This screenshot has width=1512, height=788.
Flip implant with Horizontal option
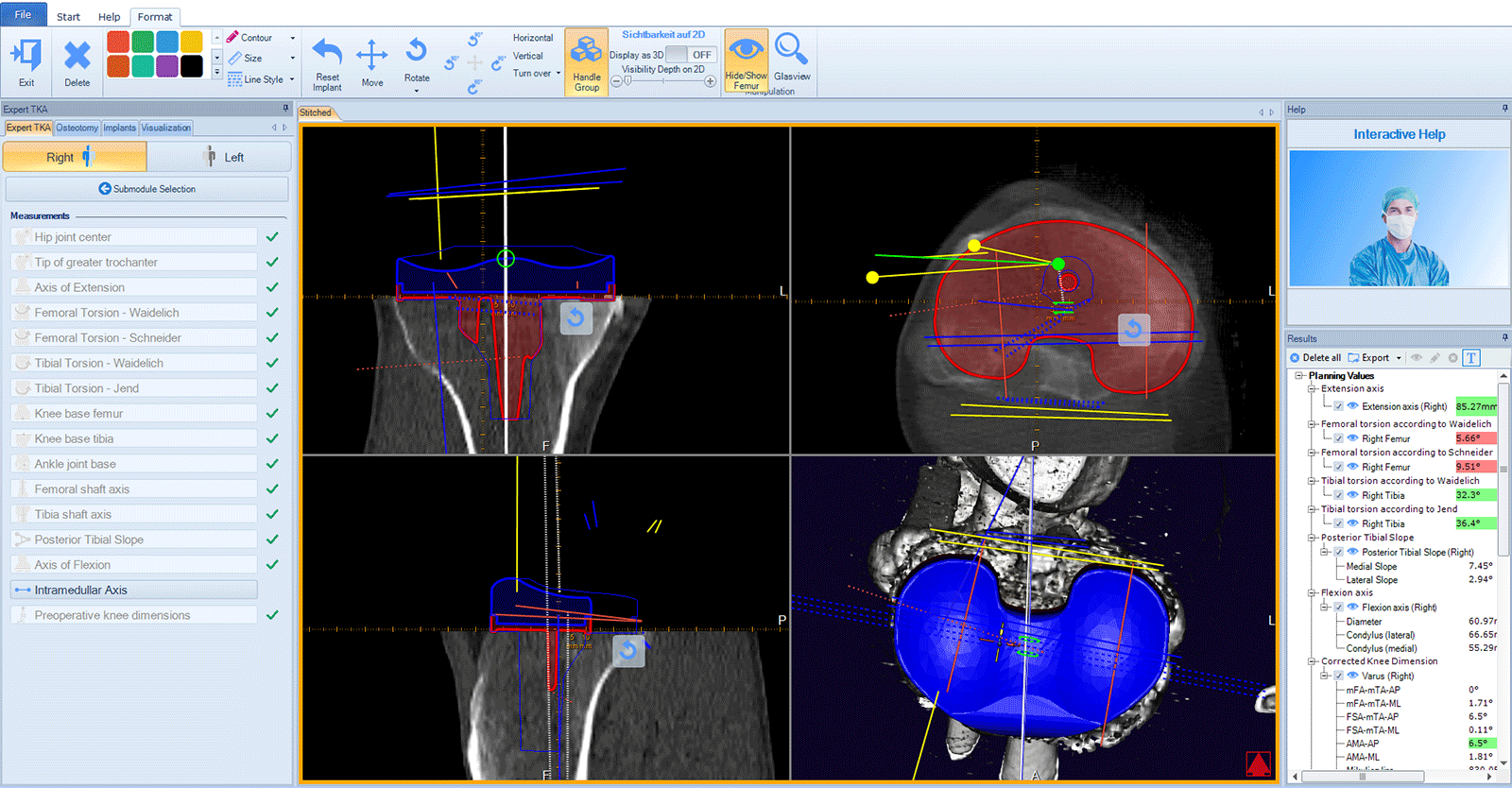[533, 38]
